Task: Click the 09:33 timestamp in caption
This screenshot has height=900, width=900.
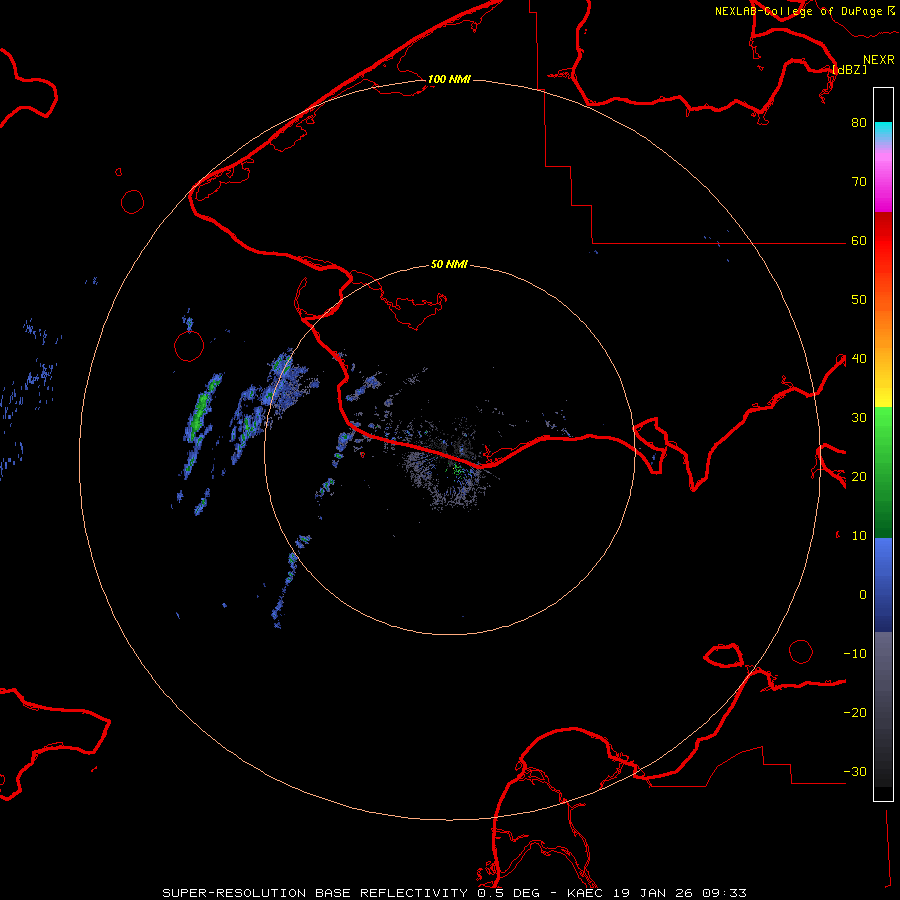Action: point(723,893)
